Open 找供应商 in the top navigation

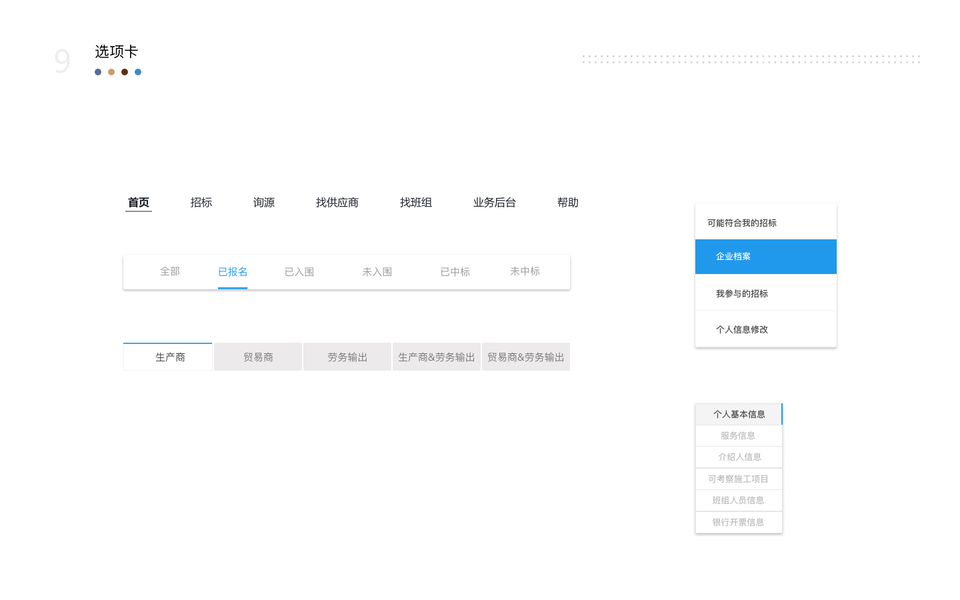337,202
